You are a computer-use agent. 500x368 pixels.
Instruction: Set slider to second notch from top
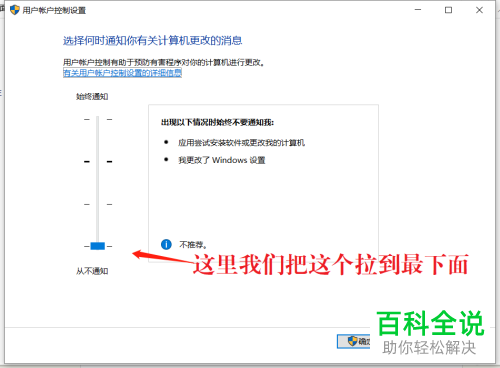click(98, 162)
